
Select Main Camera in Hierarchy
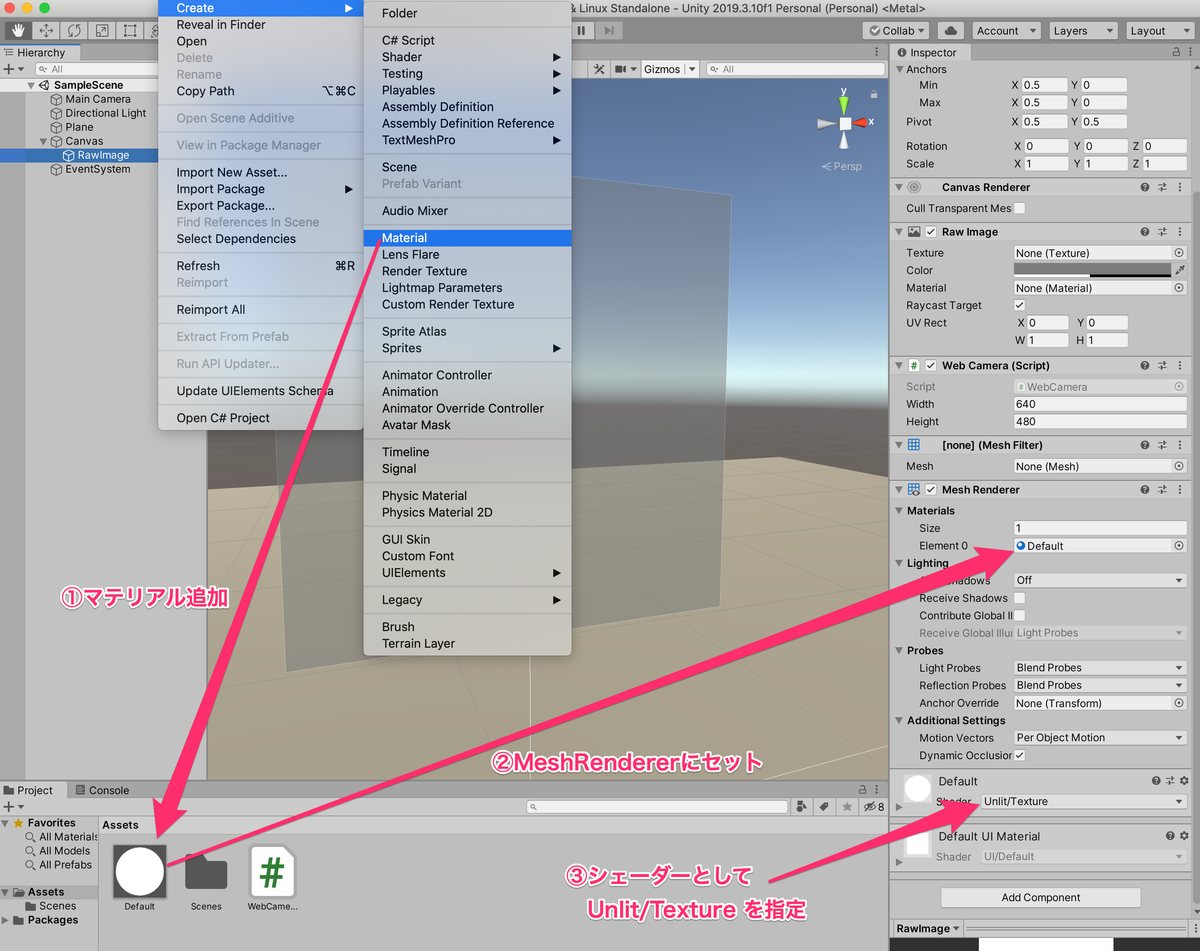[98, 99]
